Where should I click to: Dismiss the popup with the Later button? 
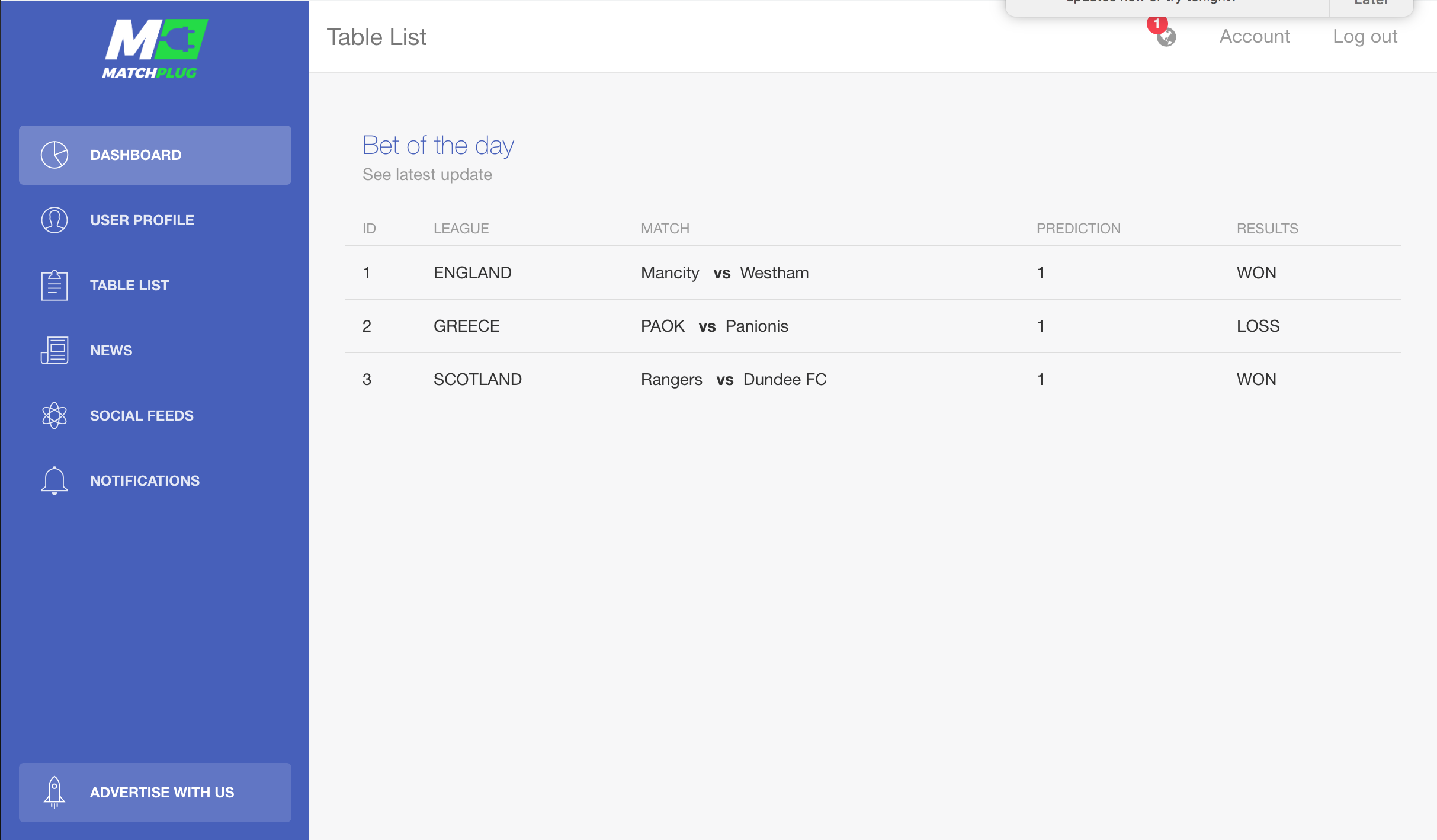coord(1371,4)
